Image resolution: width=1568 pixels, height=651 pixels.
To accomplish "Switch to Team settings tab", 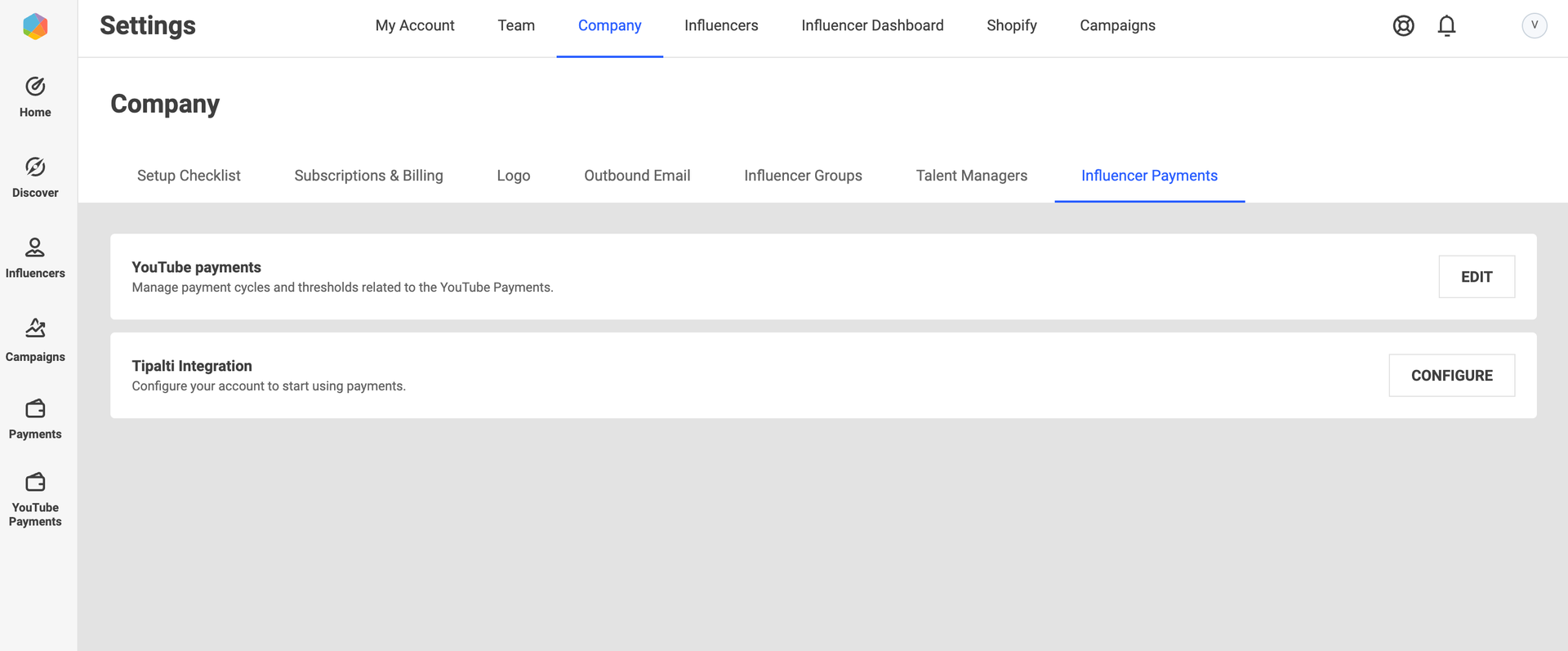I will 516,25.
